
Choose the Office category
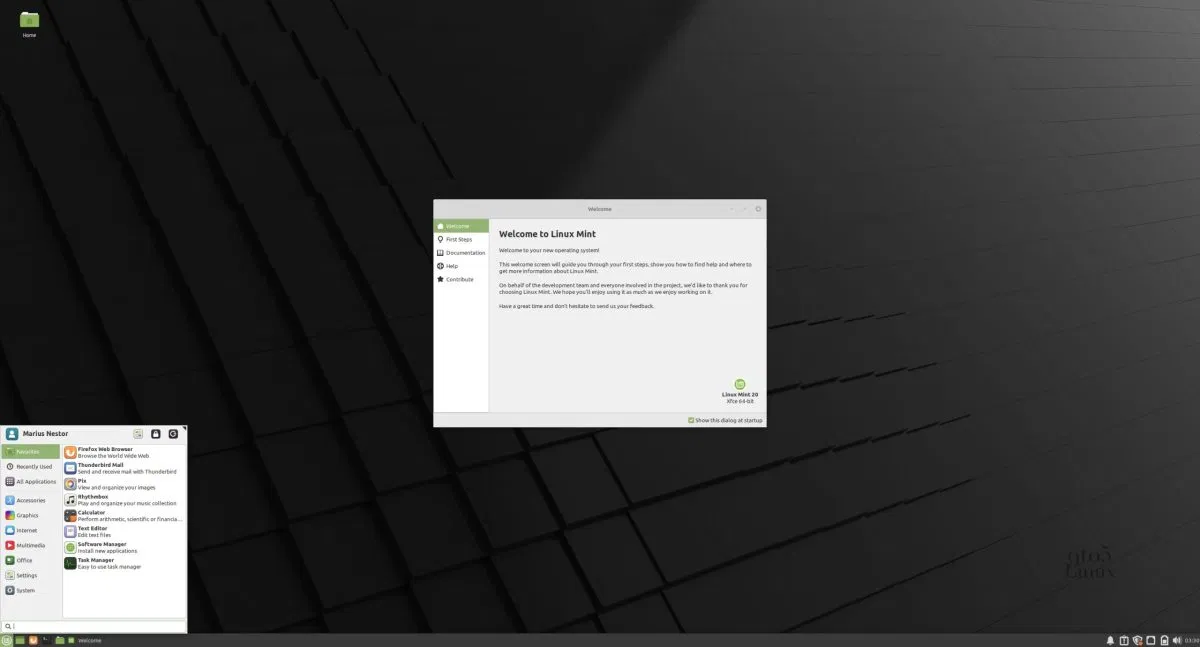pos(31,560)
